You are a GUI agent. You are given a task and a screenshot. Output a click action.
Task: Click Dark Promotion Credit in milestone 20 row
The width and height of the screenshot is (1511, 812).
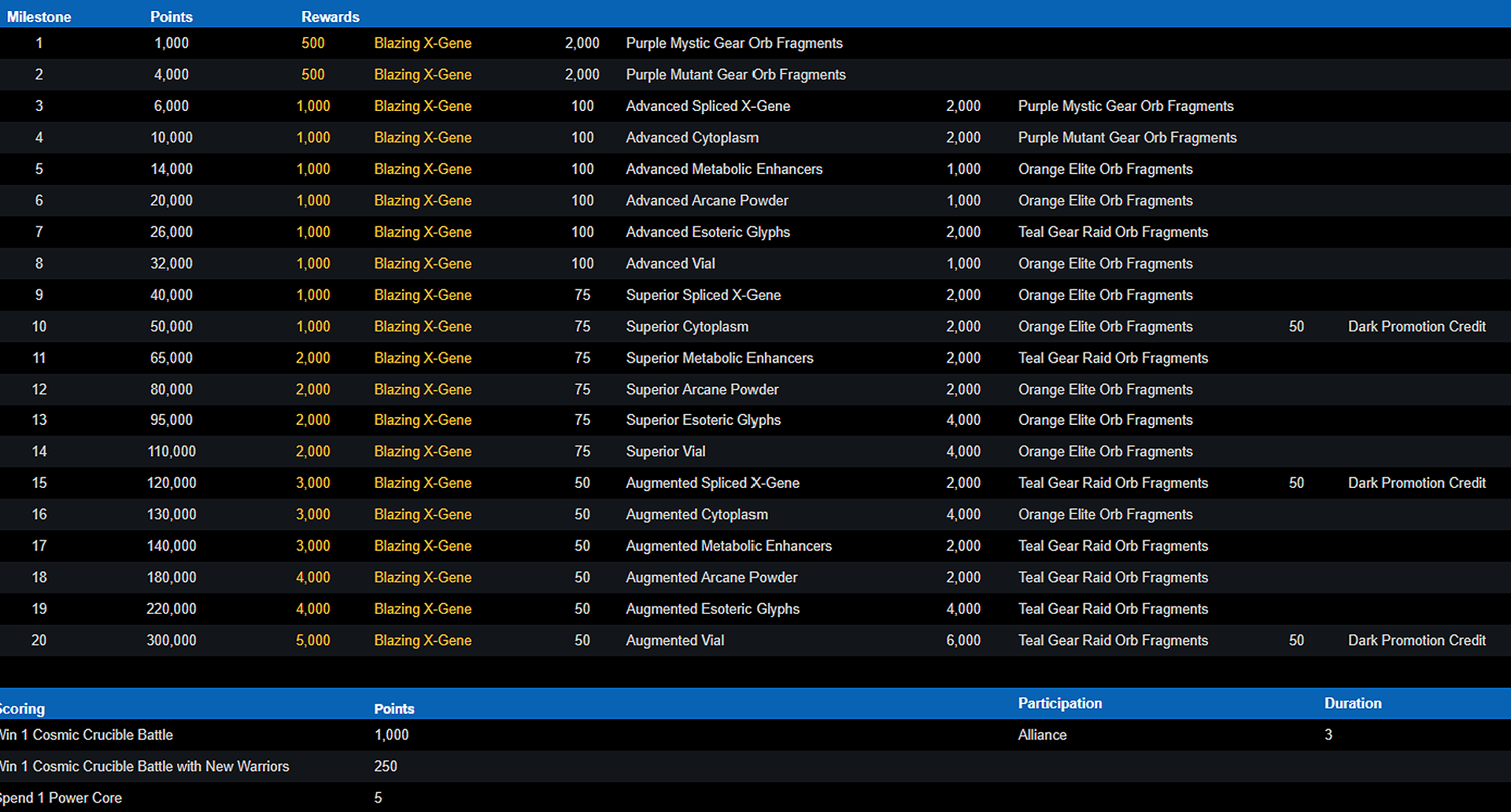point(1417,640)
